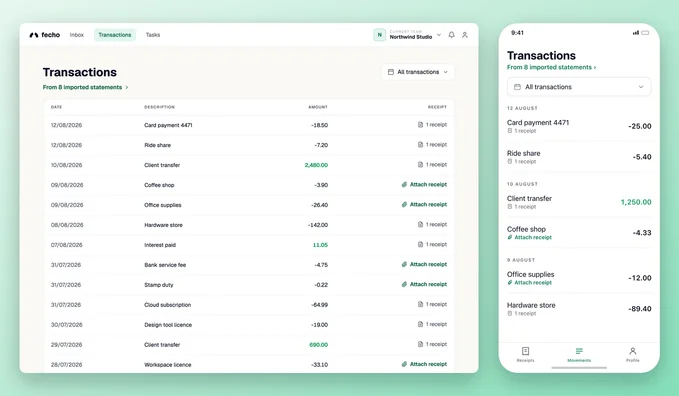Image resolution: width=679 pixels, height=396 pixels.
Task: Click the Cloud subscription description
Action: coord(168,305)
